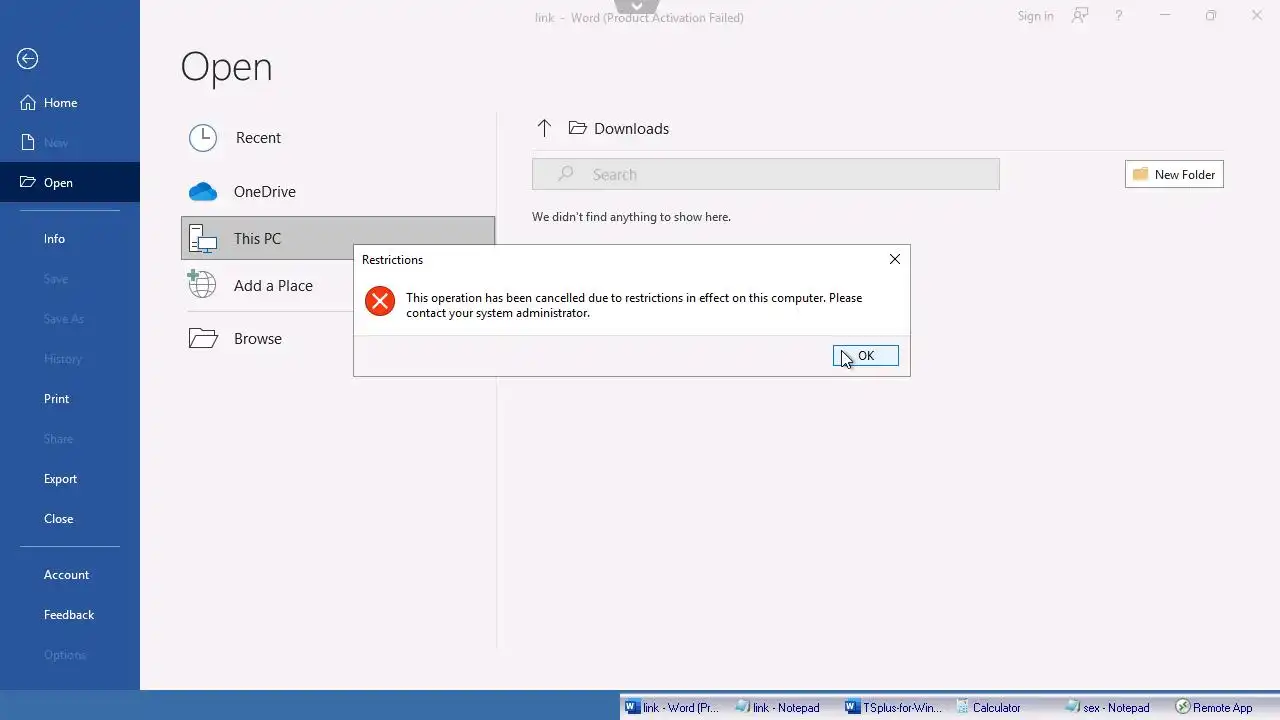Screen dimensions: 1280x720
Task: Select the This PC location
Action: tap(338, 238)
